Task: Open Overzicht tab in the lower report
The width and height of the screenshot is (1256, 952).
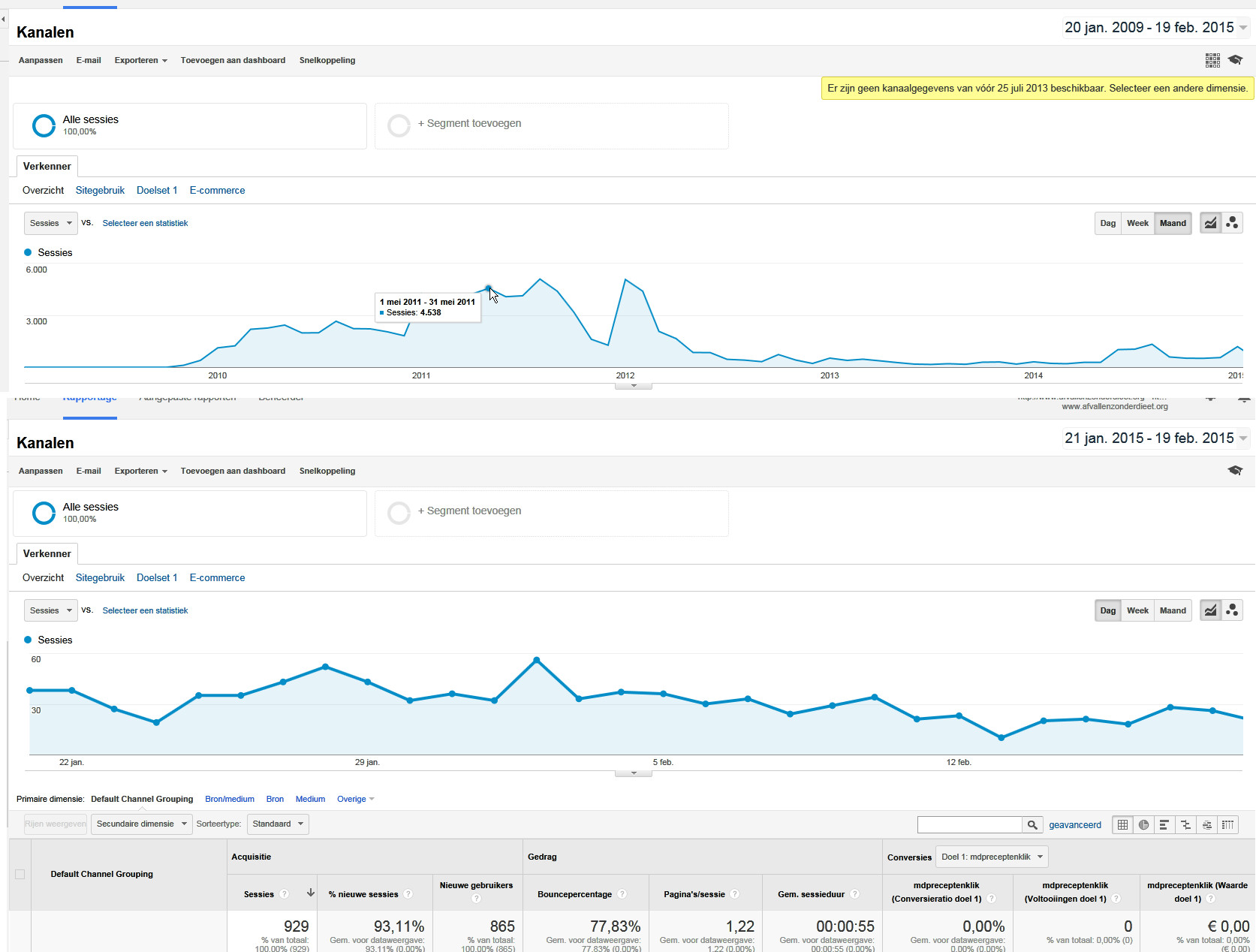Action: [x=43, y=577]
